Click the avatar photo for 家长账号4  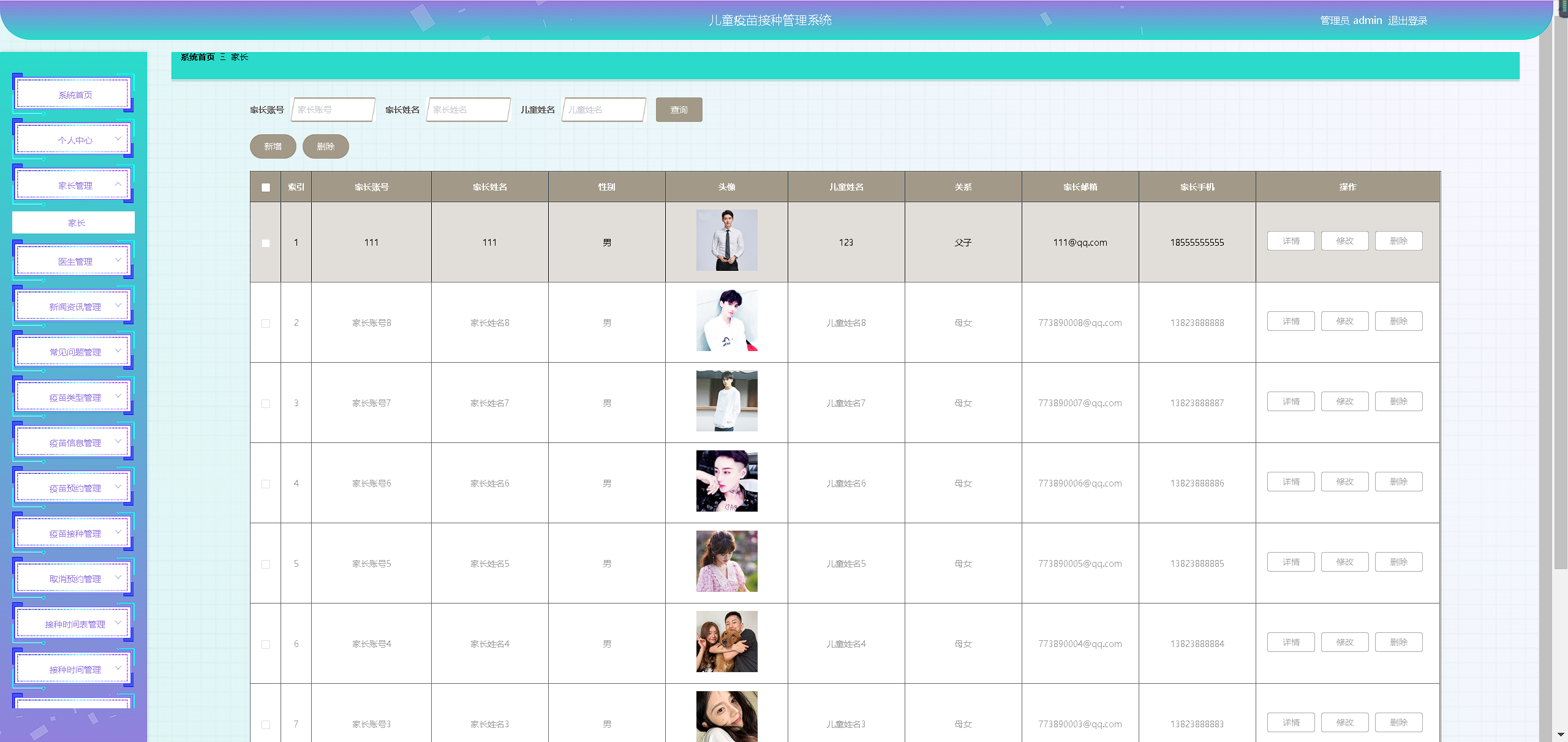point(726,642)
